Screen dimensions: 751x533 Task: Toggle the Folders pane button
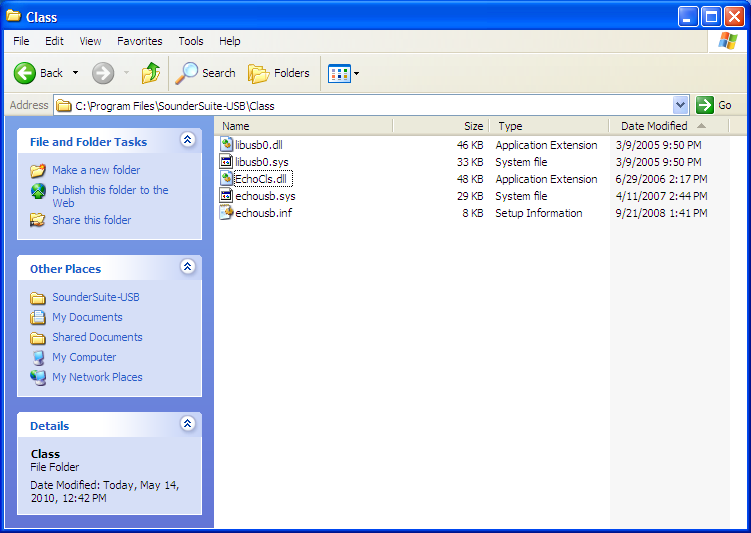[279, 73]
